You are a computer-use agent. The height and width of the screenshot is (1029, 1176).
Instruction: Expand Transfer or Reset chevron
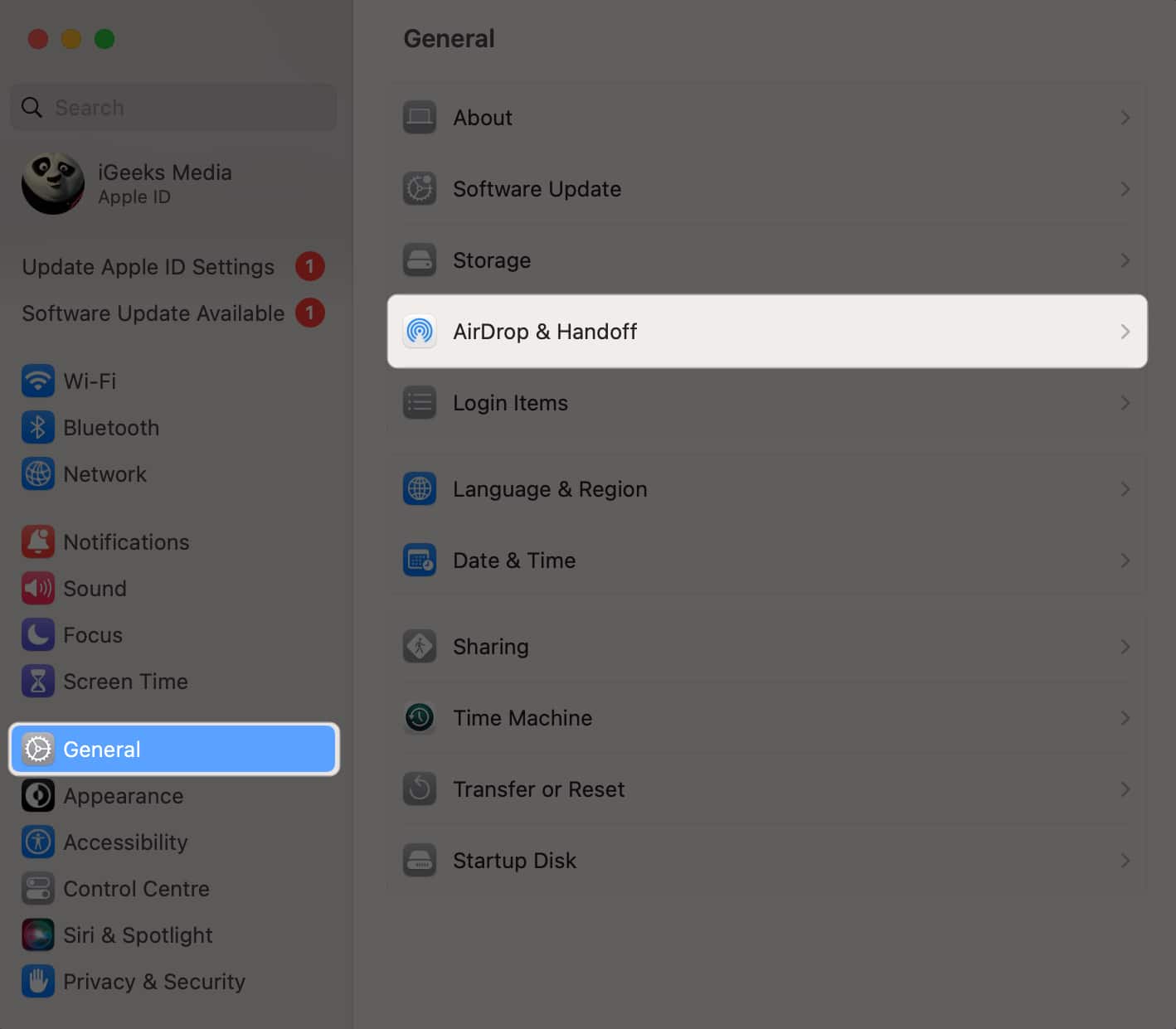point(1125,789)
